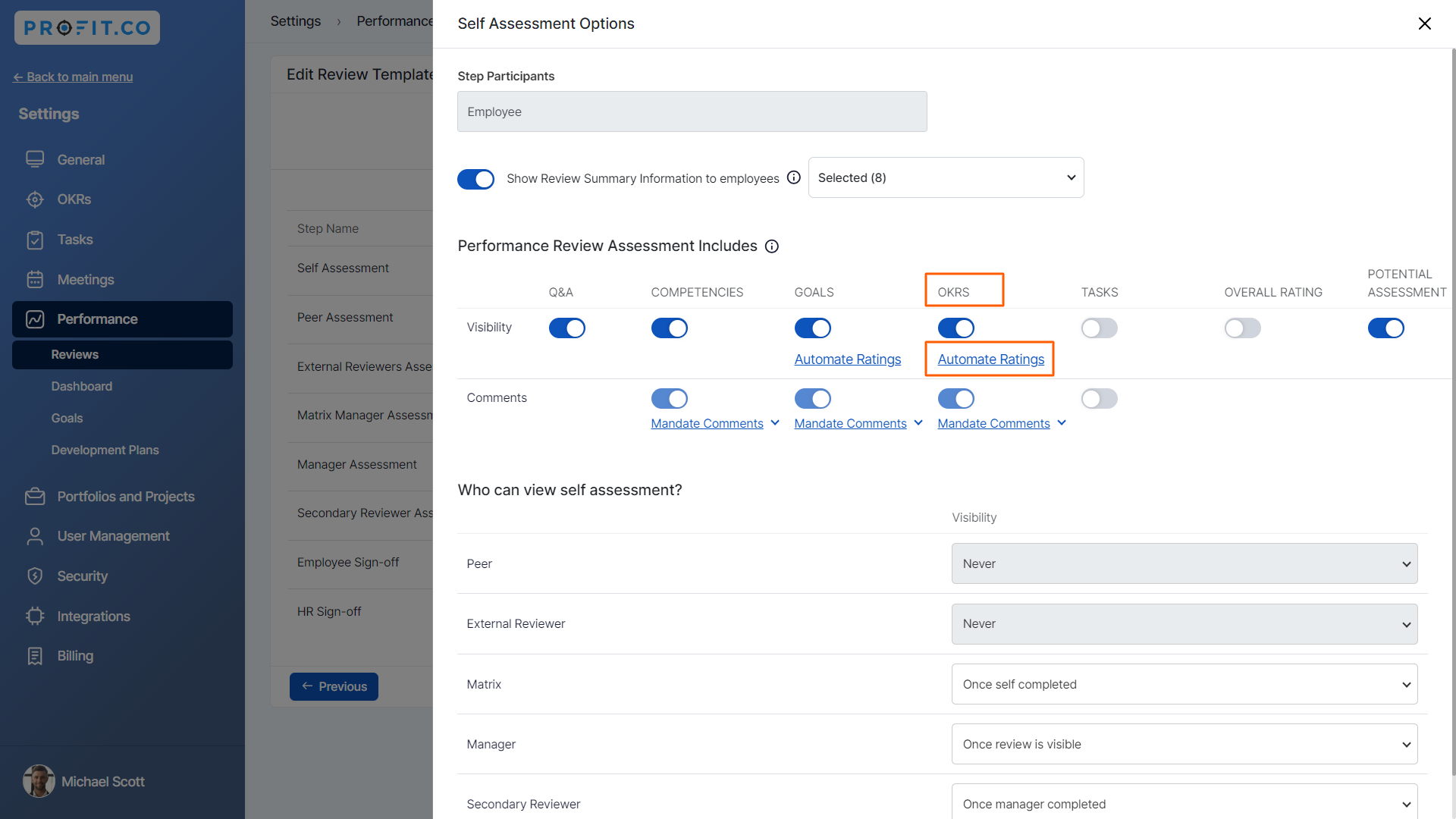1456x819 pixels.
Task: Click Back to main menu link
Action: 73,77
